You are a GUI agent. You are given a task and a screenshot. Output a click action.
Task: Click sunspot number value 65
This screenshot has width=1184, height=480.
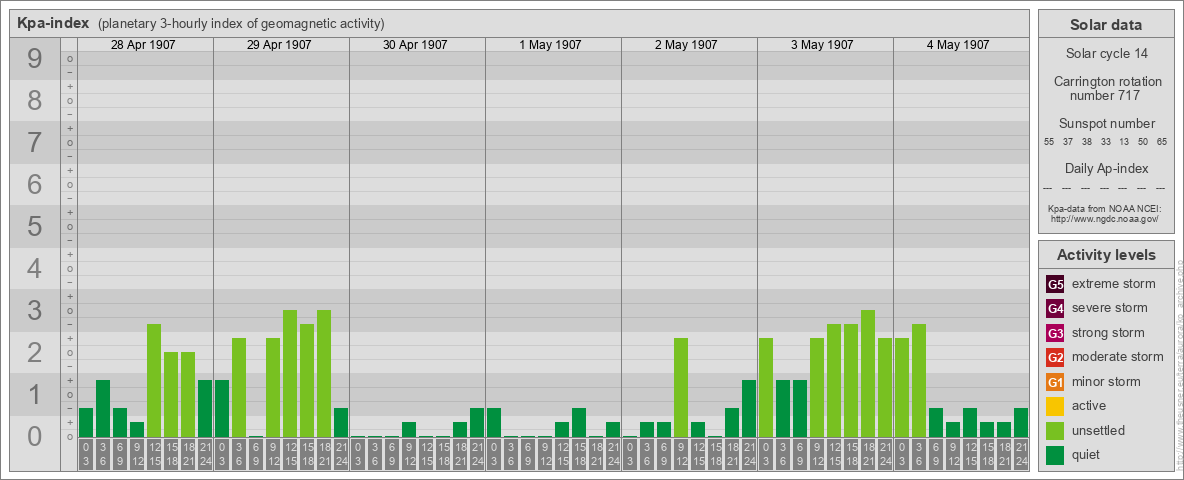(x=1162, y=142)
